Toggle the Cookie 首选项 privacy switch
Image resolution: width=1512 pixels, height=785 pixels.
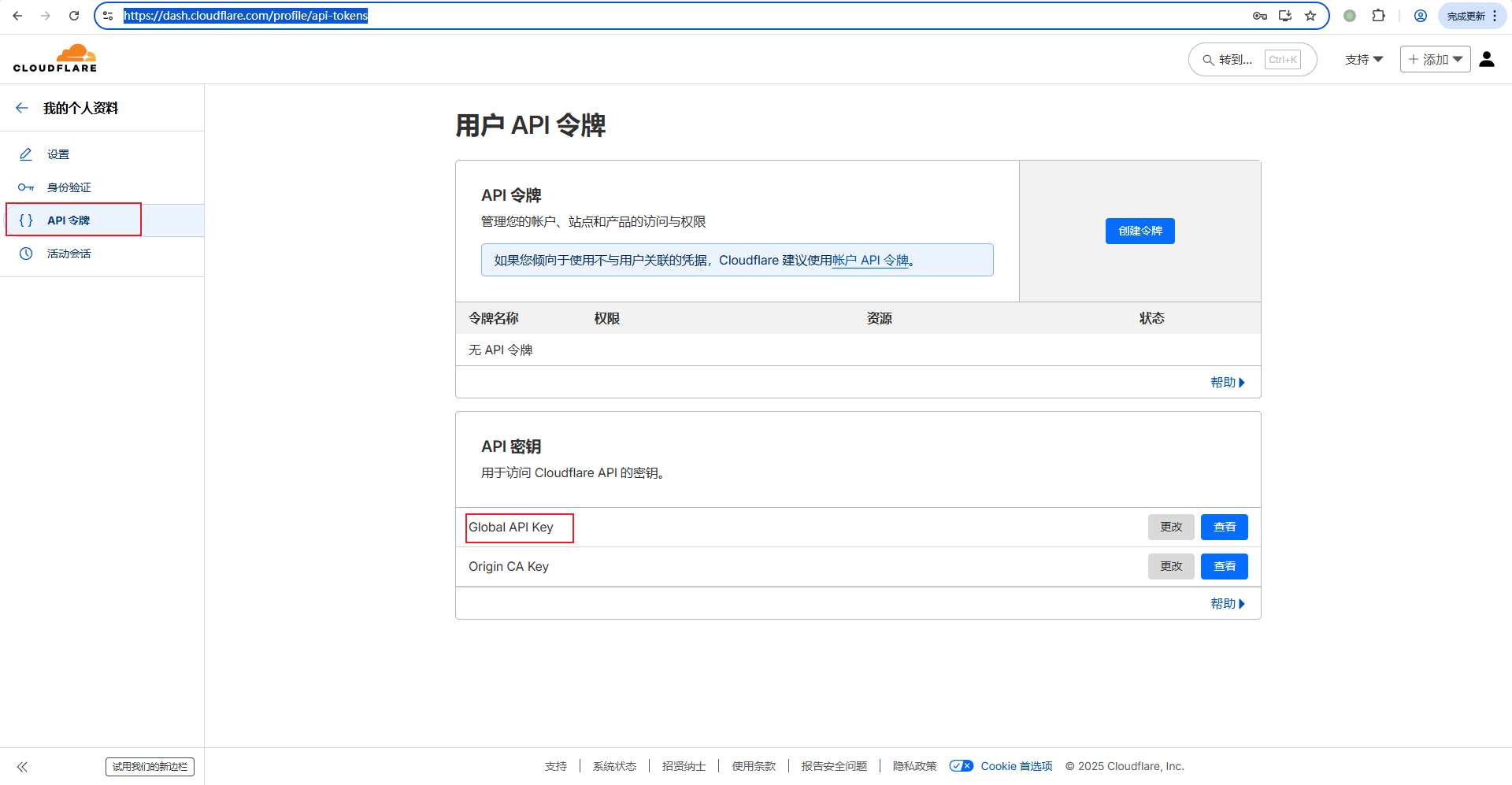tap(961, 766)
